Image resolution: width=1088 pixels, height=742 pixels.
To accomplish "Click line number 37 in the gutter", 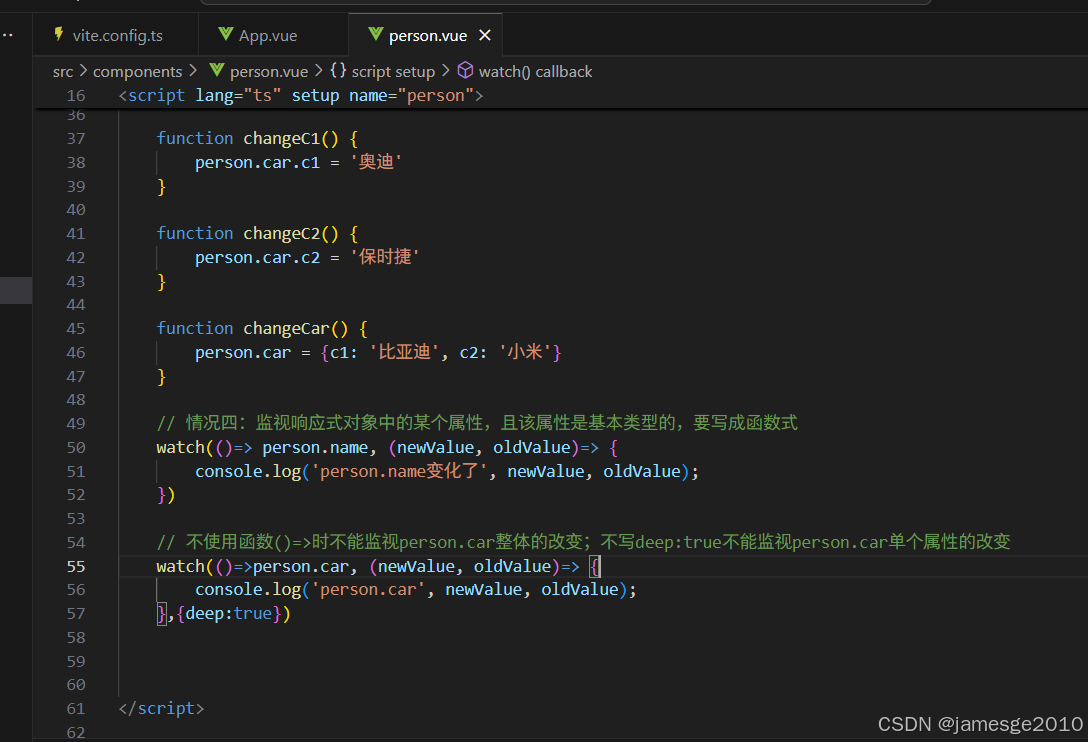I will [76, 139].
